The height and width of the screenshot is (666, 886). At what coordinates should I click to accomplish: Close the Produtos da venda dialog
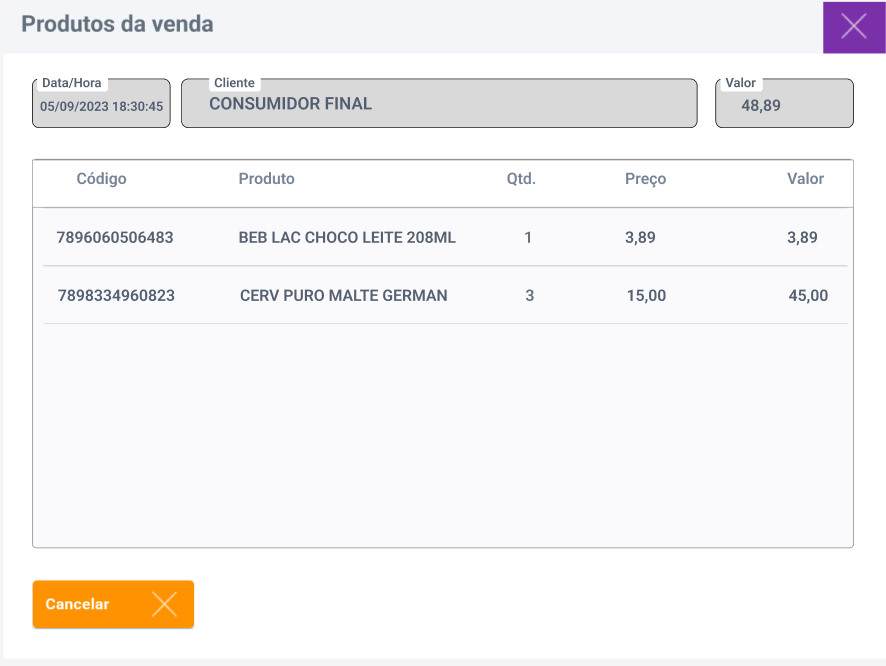(854, 27)
